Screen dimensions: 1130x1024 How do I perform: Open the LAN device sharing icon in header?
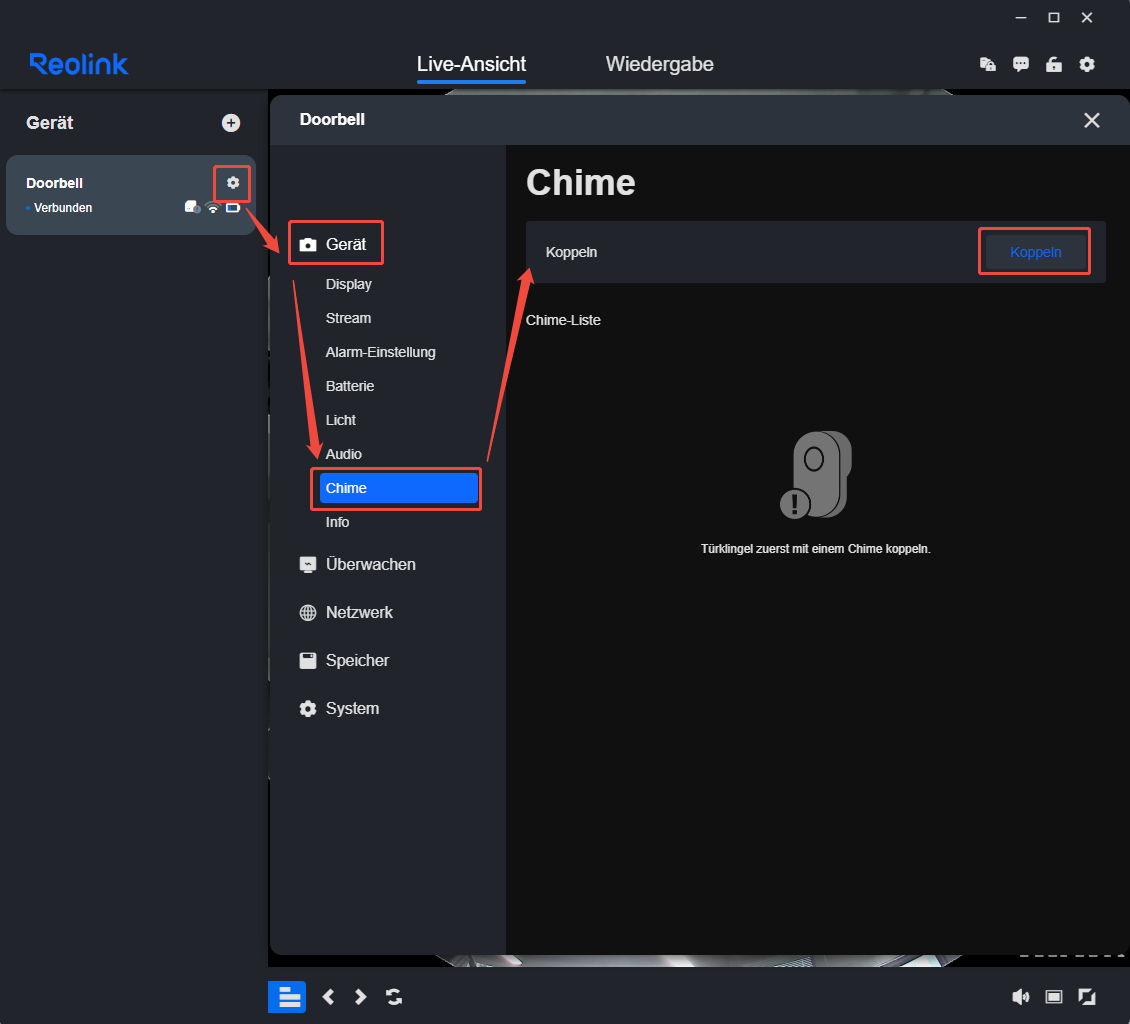coord(987,64)
